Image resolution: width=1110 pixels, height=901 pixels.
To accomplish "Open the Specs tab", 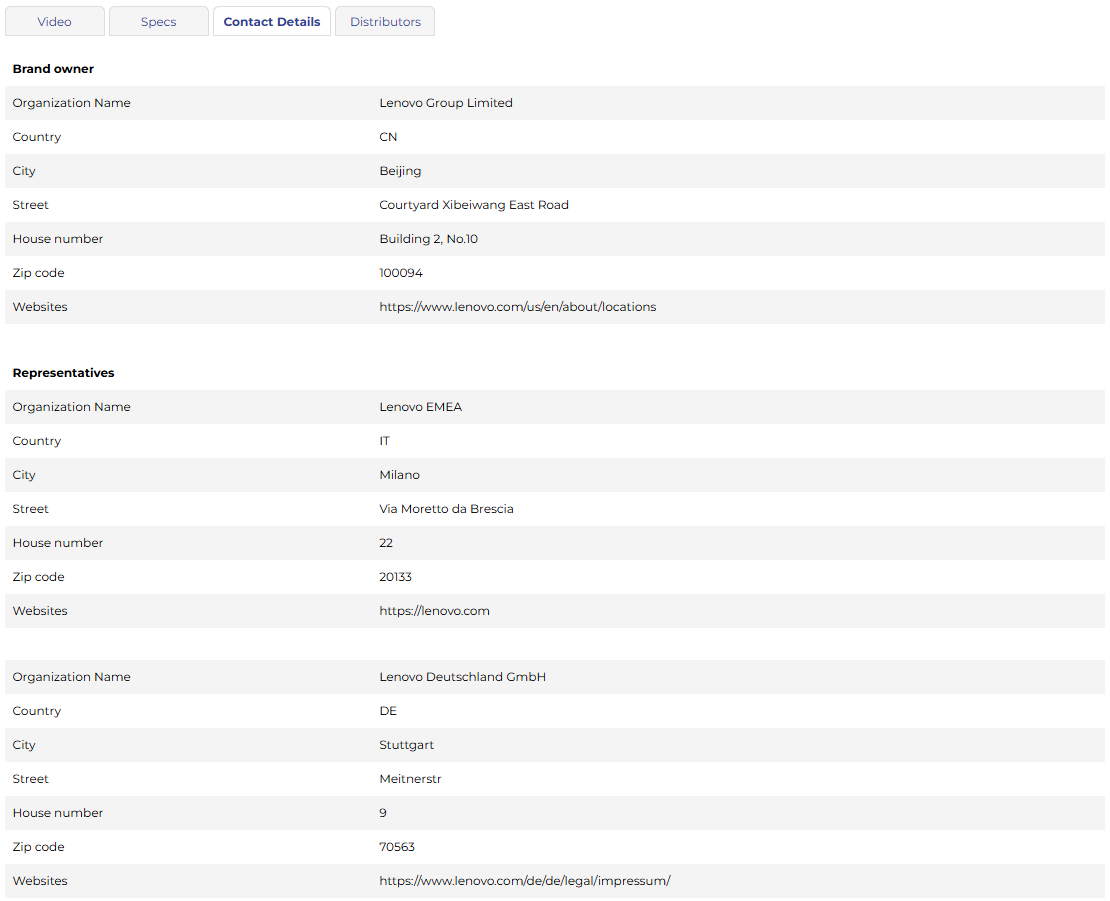I will [159, 21].
